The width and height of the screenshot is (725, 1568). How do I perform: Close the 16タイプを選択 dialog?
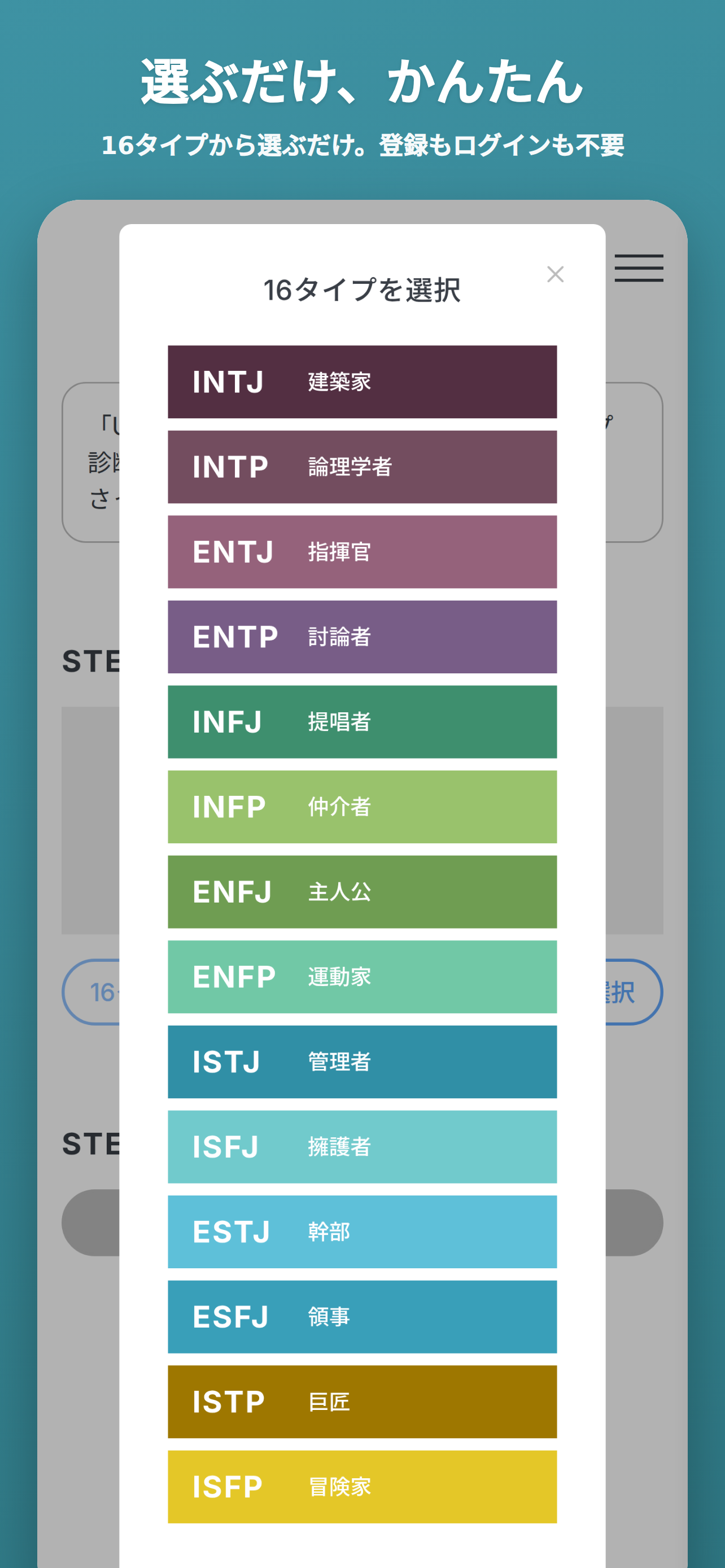pyautogui.click(x=555, y=274)
